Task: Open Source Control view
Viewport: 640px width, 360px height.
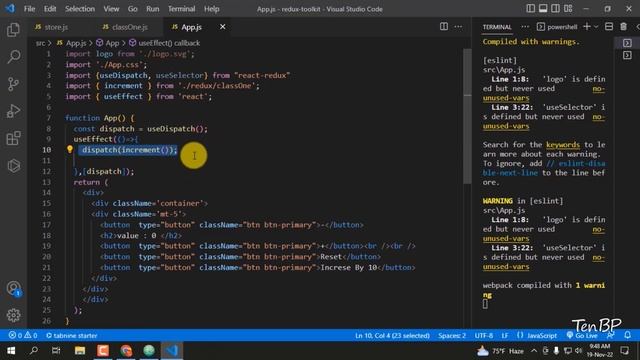Action: [13, 84]
